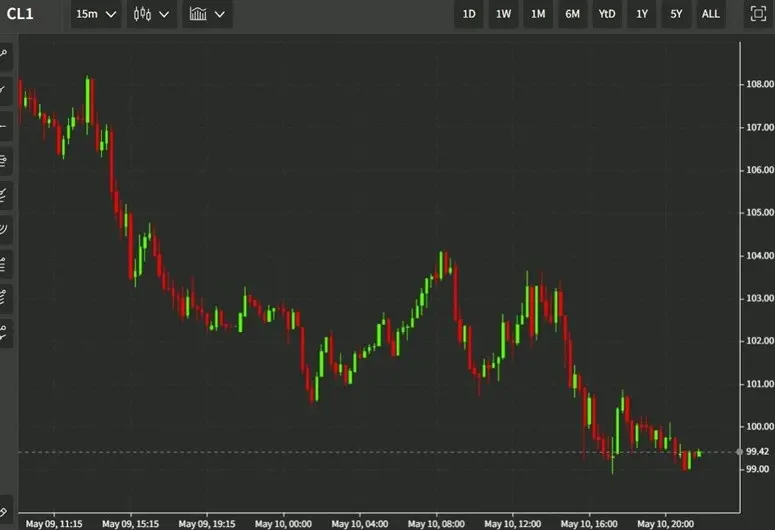Set chart range to 1M

[x=538, y=14]
